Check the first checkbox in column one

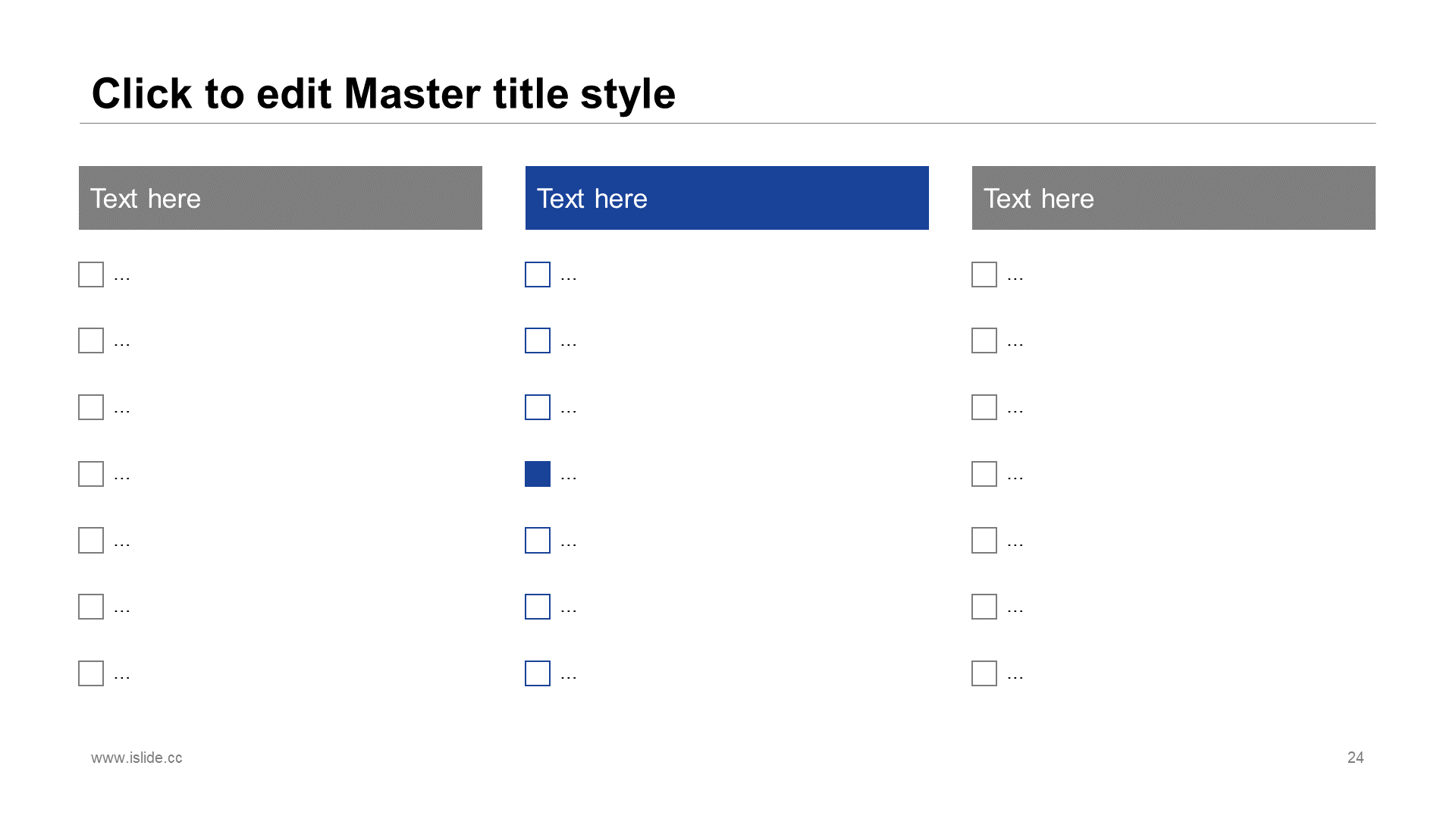[91, 275]
